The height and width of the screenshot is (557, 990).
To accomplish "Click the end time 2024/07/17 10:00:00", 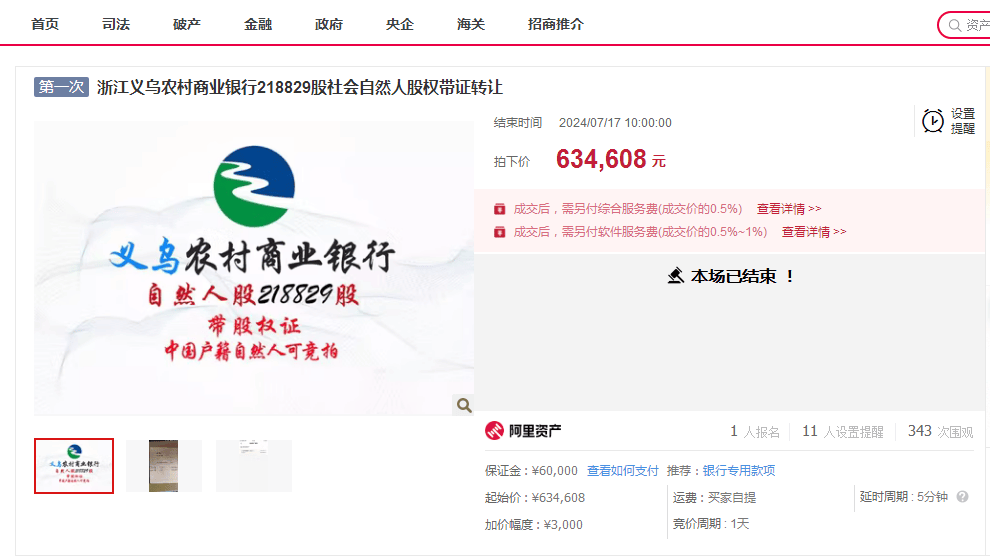I will 615,123.
